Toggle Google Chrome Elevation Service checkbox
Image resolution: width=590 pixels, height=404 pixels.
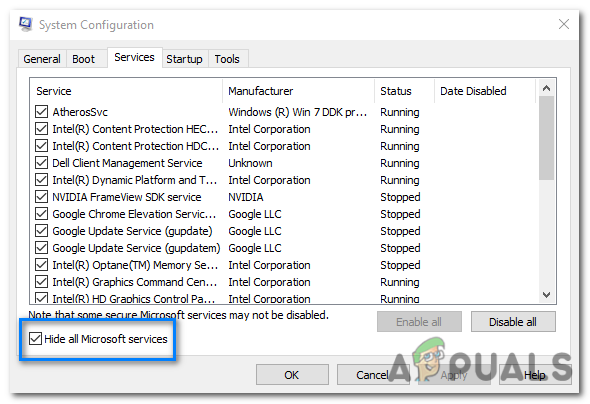click(41, 214)
